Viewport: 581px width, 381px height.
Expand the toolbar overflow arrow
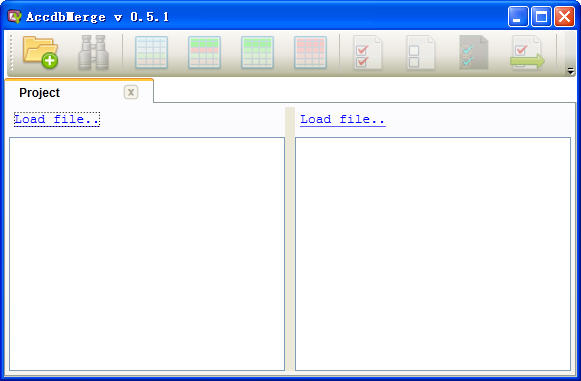click(x=571, y=71)
